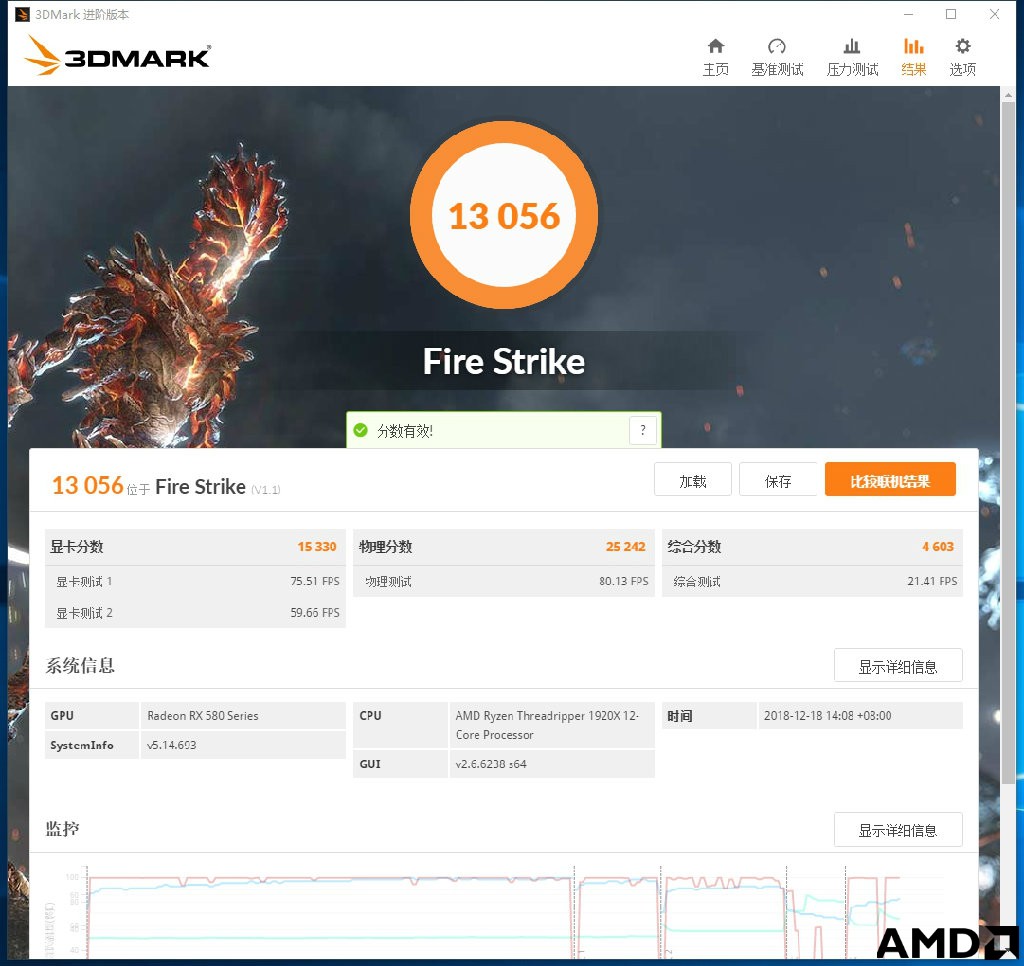Show detailed info for 监控 monitoring section
1024x966 pixels.
point(897,829)
